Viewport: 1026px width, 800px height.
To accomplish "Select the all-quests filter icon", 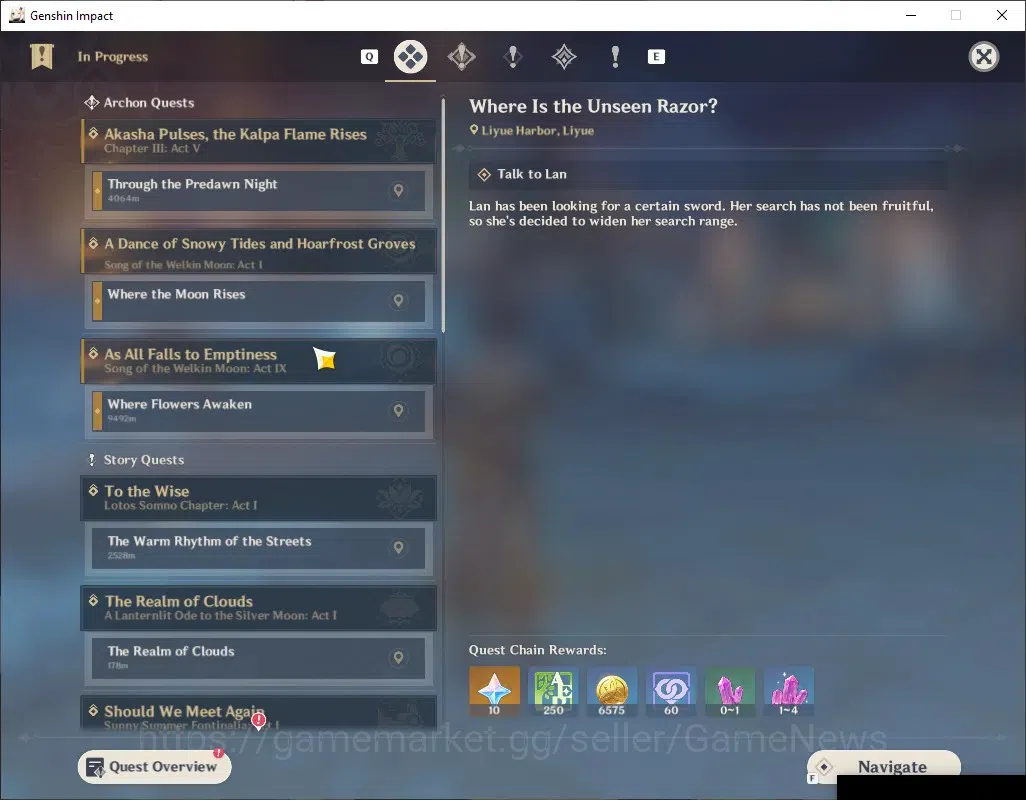I will click(x=410, y=57).
